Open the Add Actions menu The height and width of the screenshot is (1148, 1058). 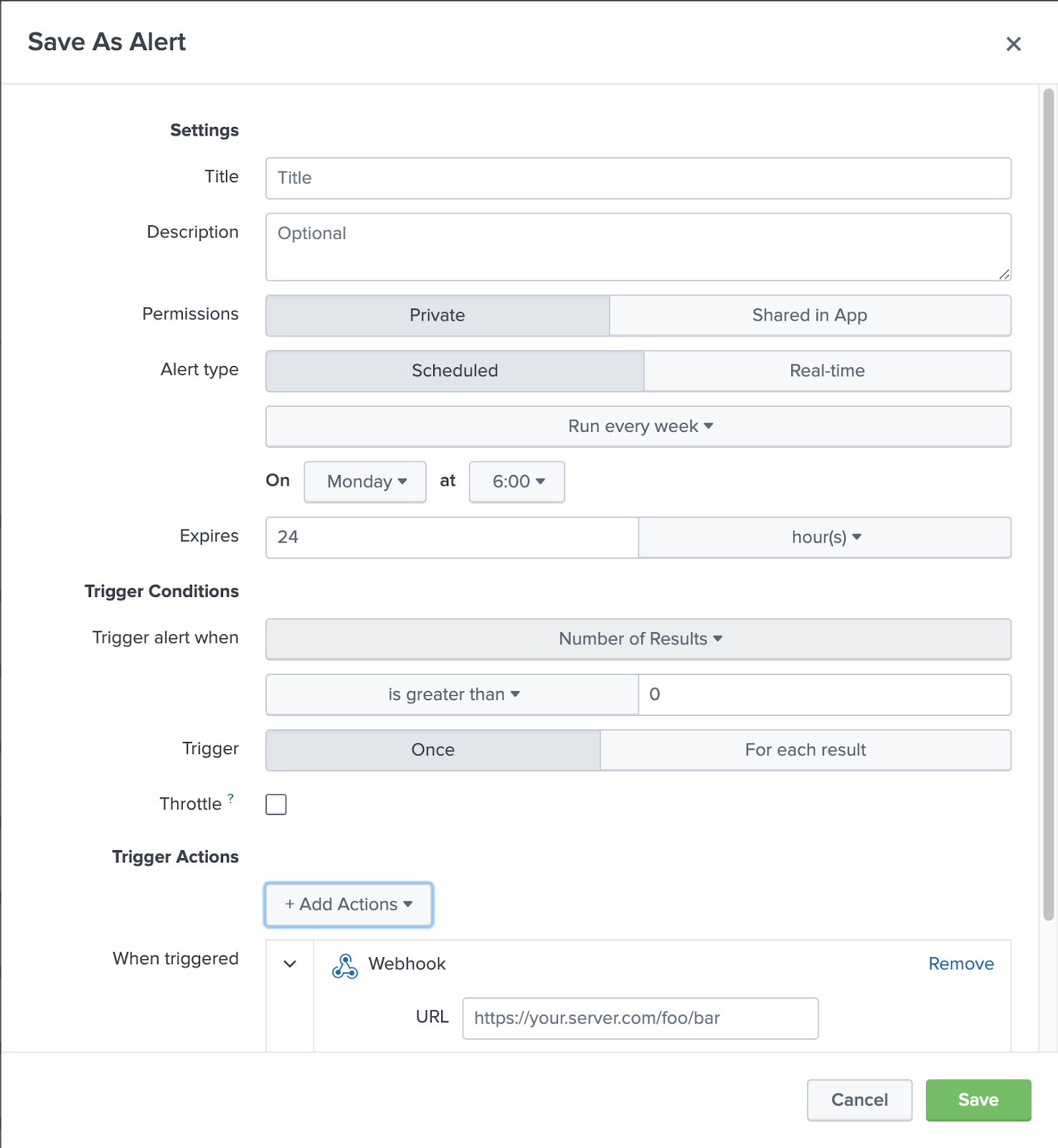pos(349,904)
